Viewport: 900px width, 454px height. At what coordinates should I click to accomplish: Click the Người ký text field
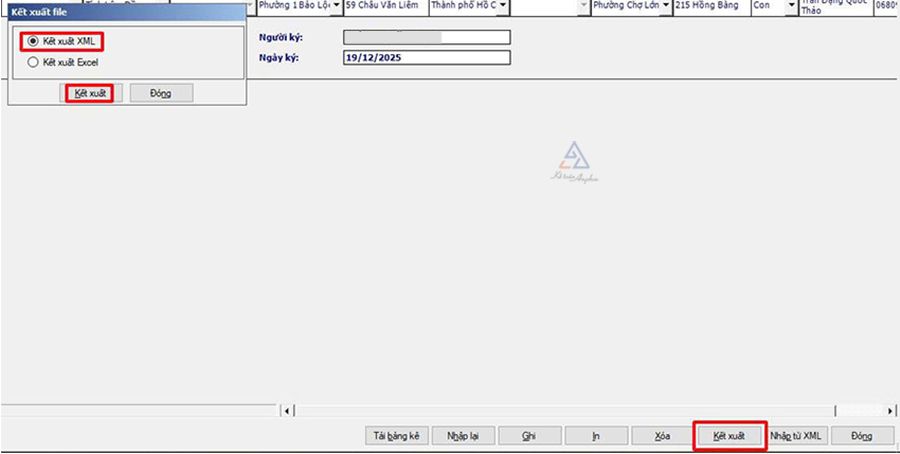tap(426, 38)
